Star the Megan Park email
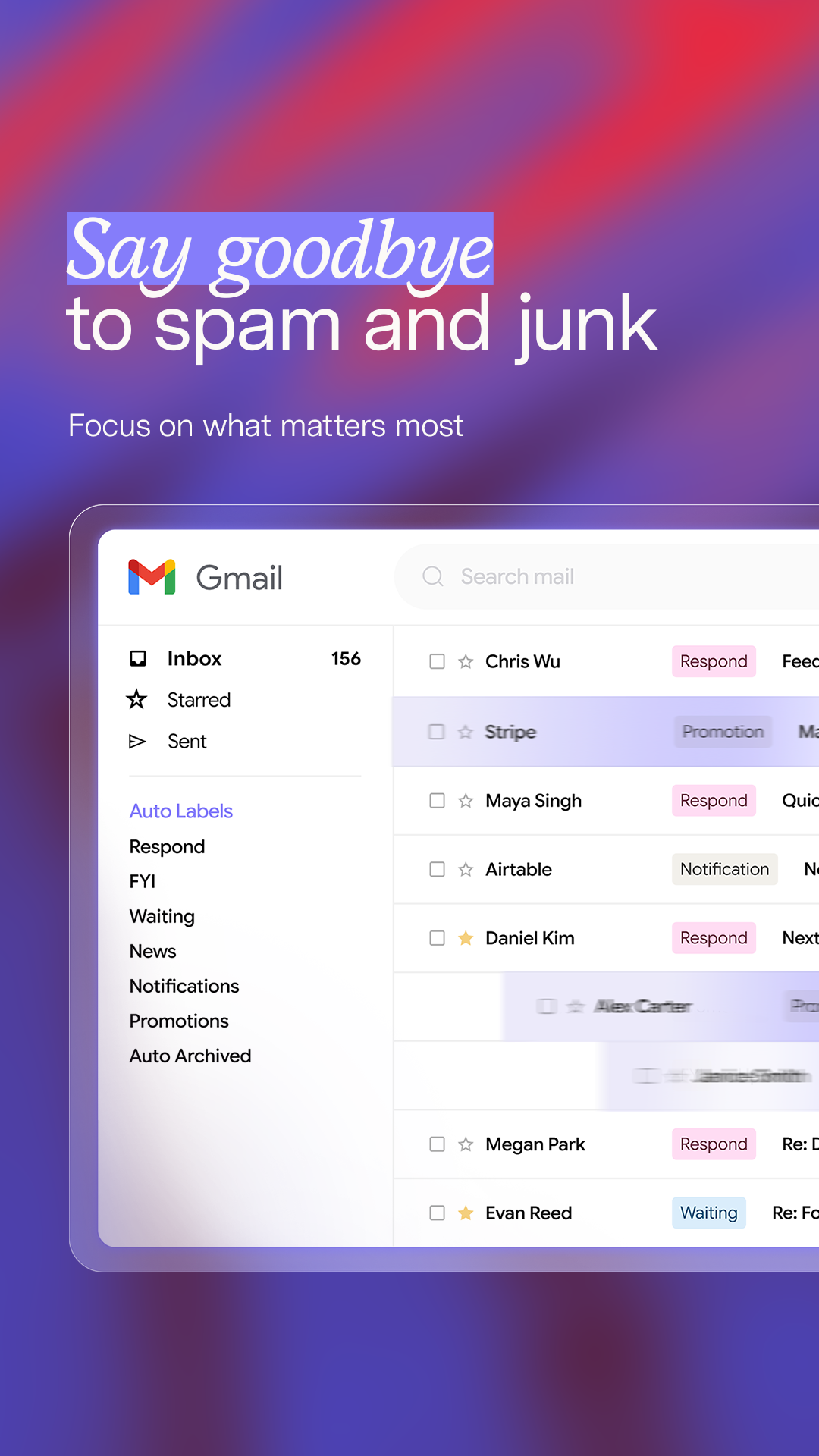The width and height of the screenshot is (819, 1456). click(x=466, y=1144)
